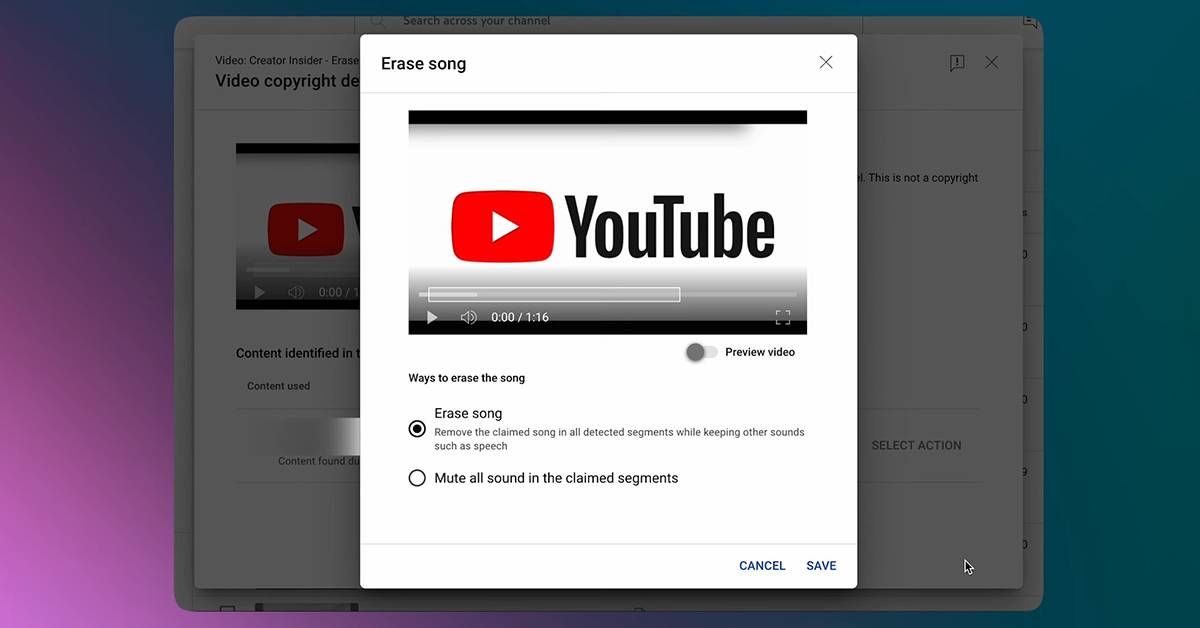
Task: Play the video in Erase song dialog
Action: point(433,317)
